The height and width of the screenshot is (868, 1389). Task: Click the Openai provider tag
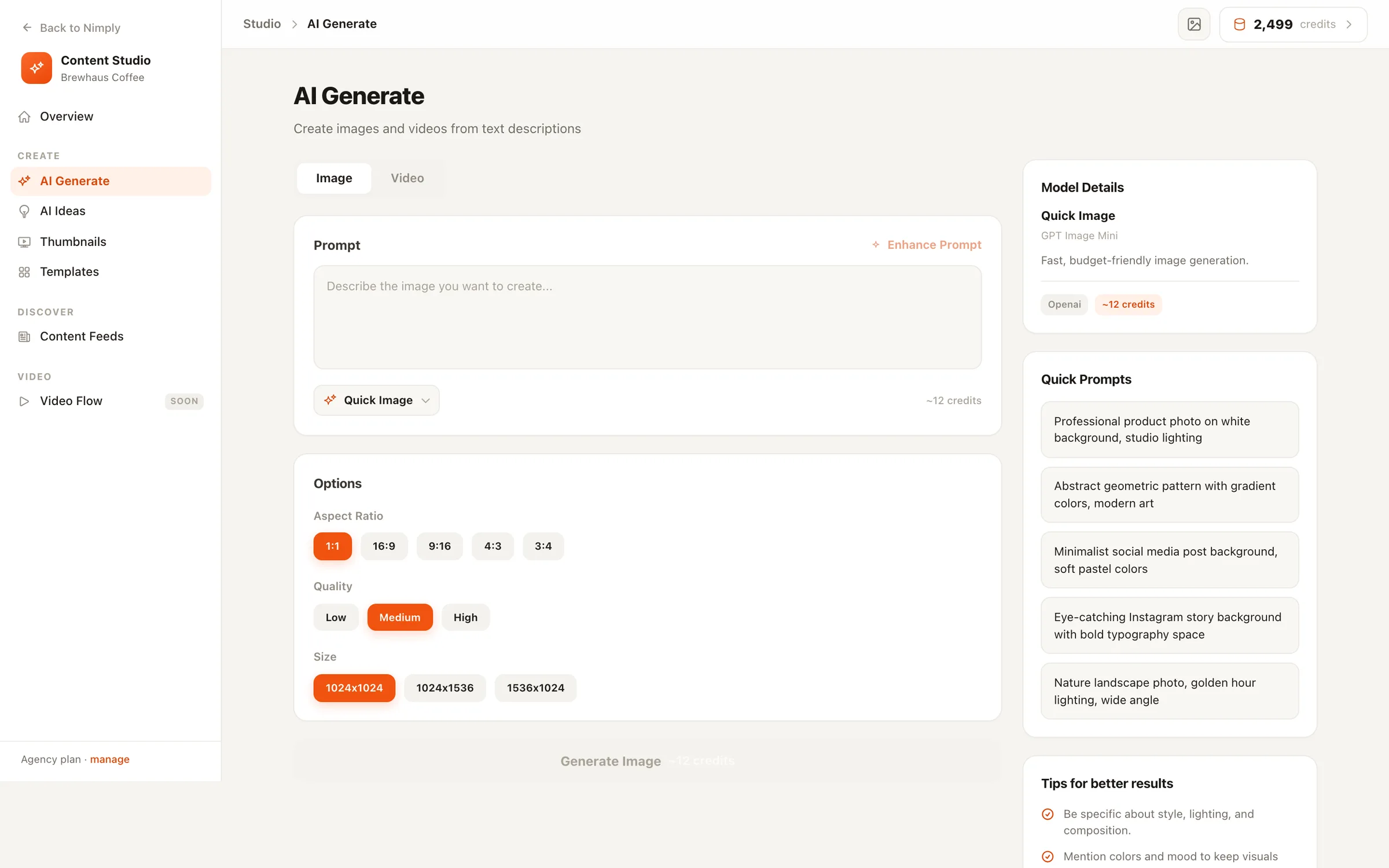tap(1064, 304)
